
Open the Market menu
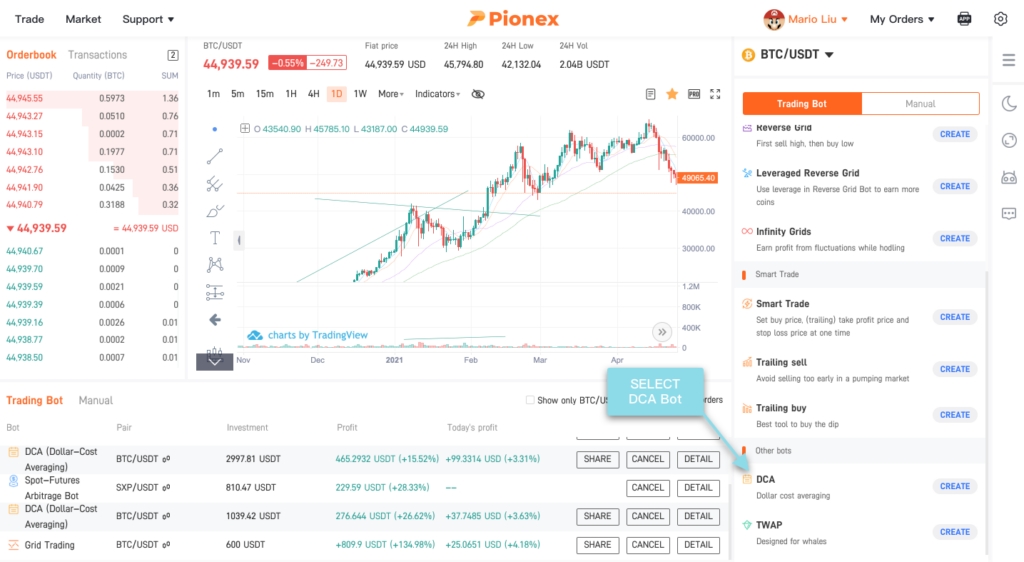[83, 19]
